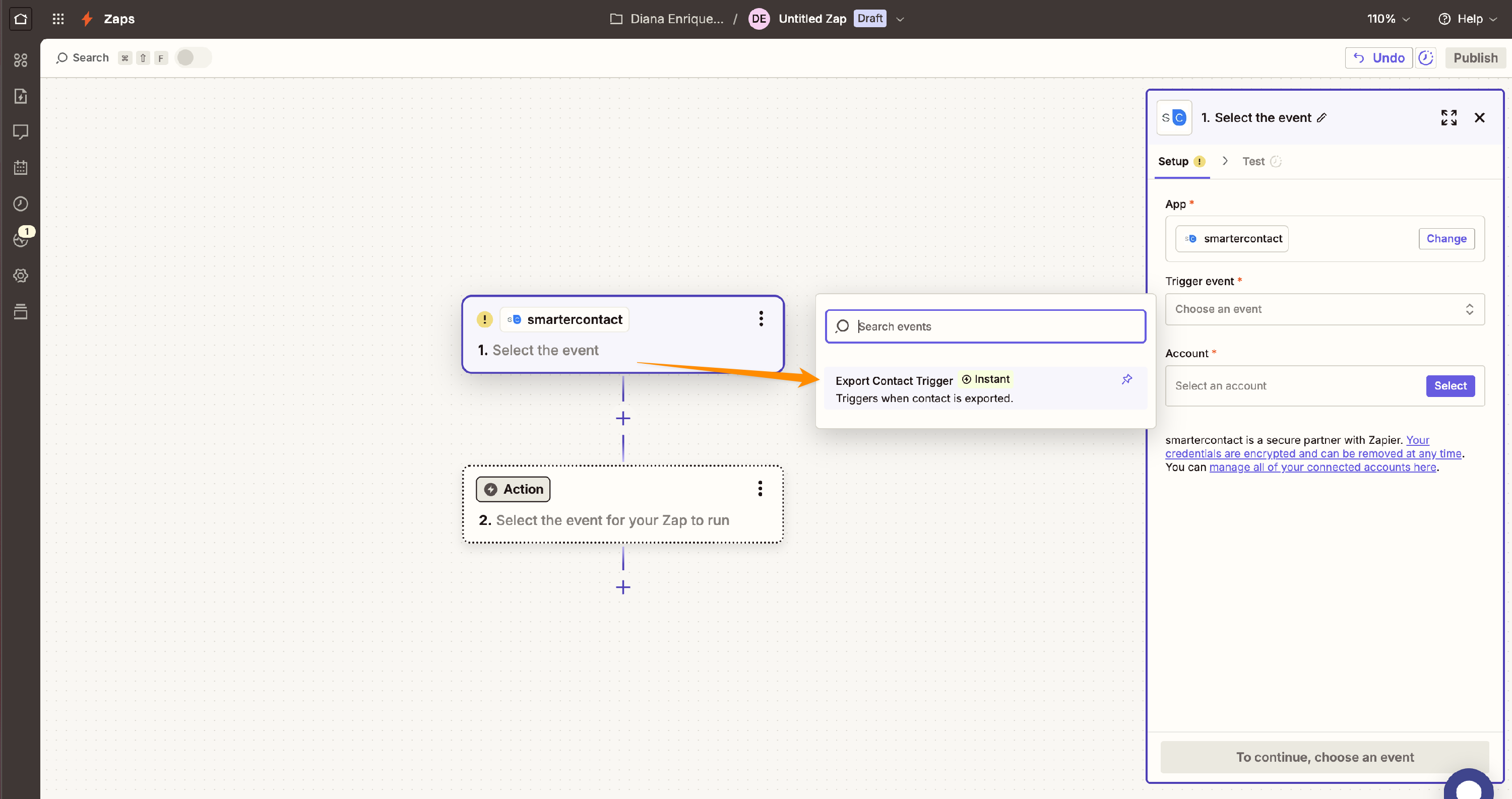The width and height of the screenshot is (1512, 799).
Task: Click pencil icon to rename step
Action: coord(1321,118)
